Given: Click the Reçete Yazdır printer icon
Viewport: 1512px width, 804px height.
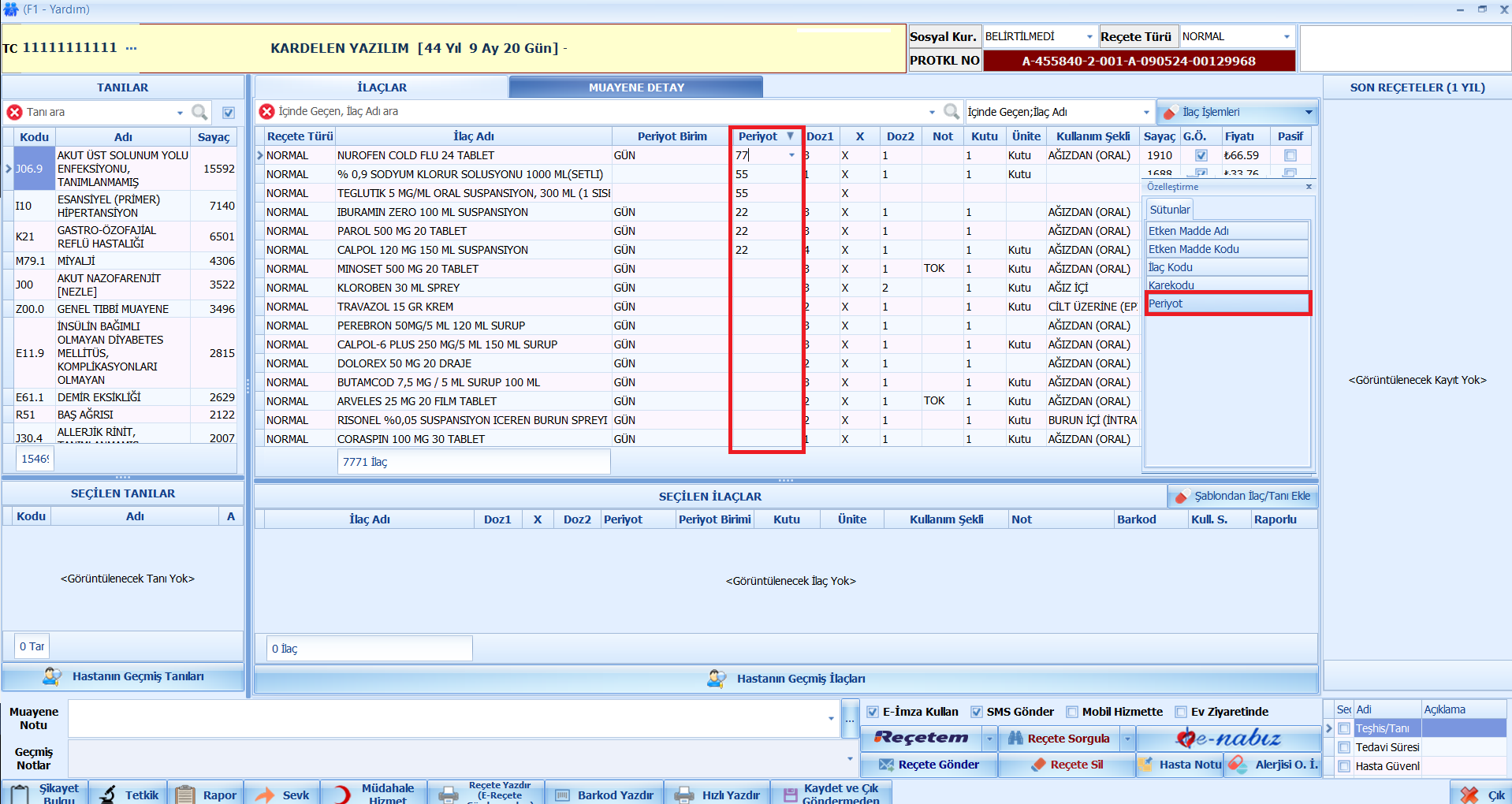Looking at the screenshot, I should tap(449, 795).
